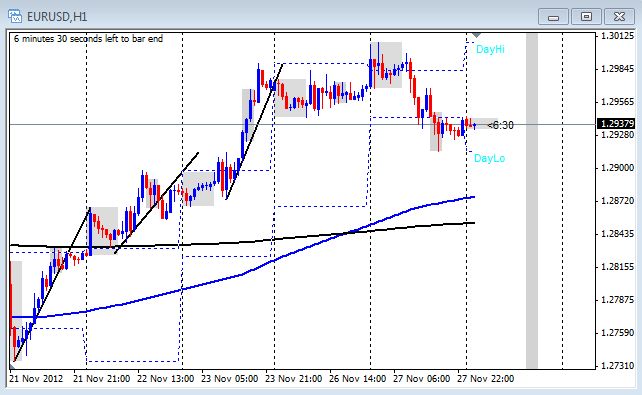Click price level 1.27310 on the scale
Viewport: 642px width, 395px height.
tap(617, 366)
